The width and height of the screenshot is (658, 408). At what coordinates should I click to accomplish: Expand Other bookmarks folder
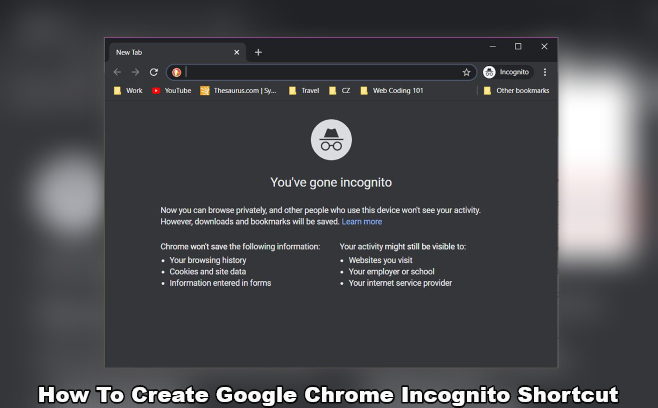click(516, 91)
